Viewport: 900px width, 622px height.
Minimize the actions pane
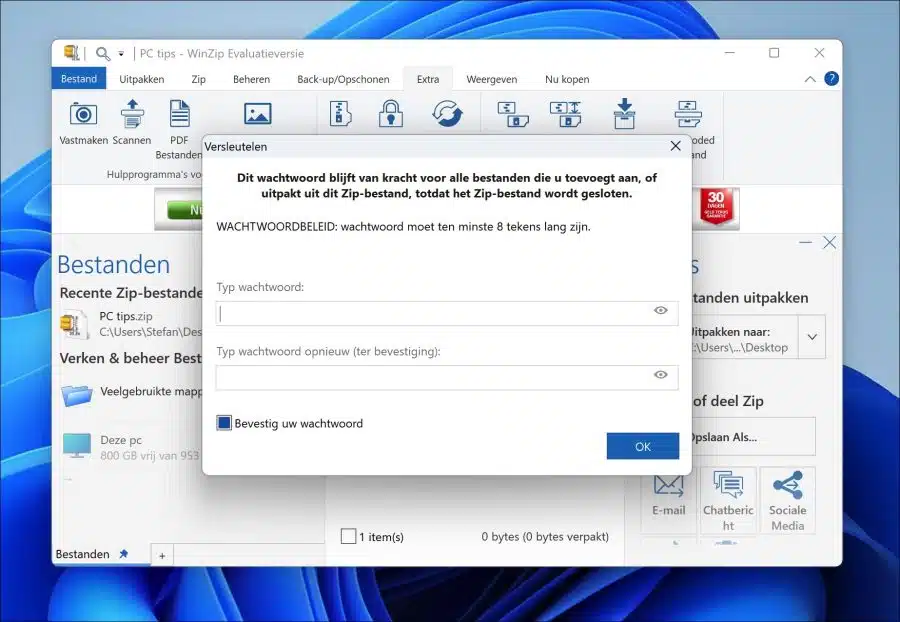pyautogui.click(x=805, y=243)
